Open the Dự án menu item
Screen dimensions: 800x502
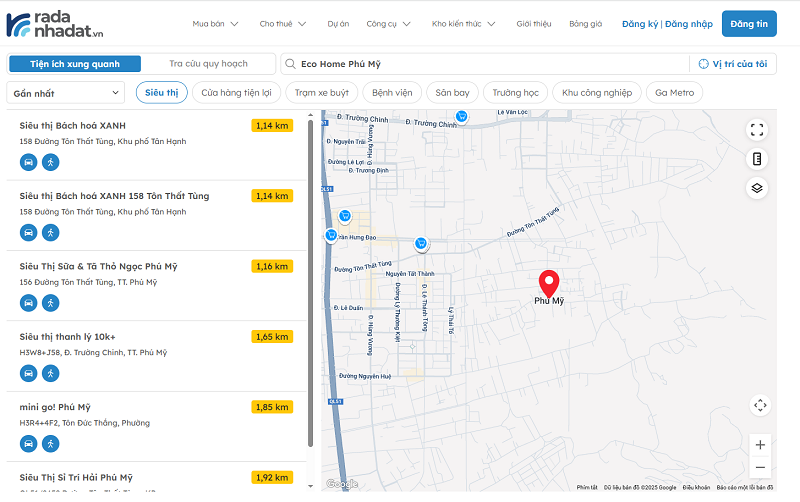point(338,24)
